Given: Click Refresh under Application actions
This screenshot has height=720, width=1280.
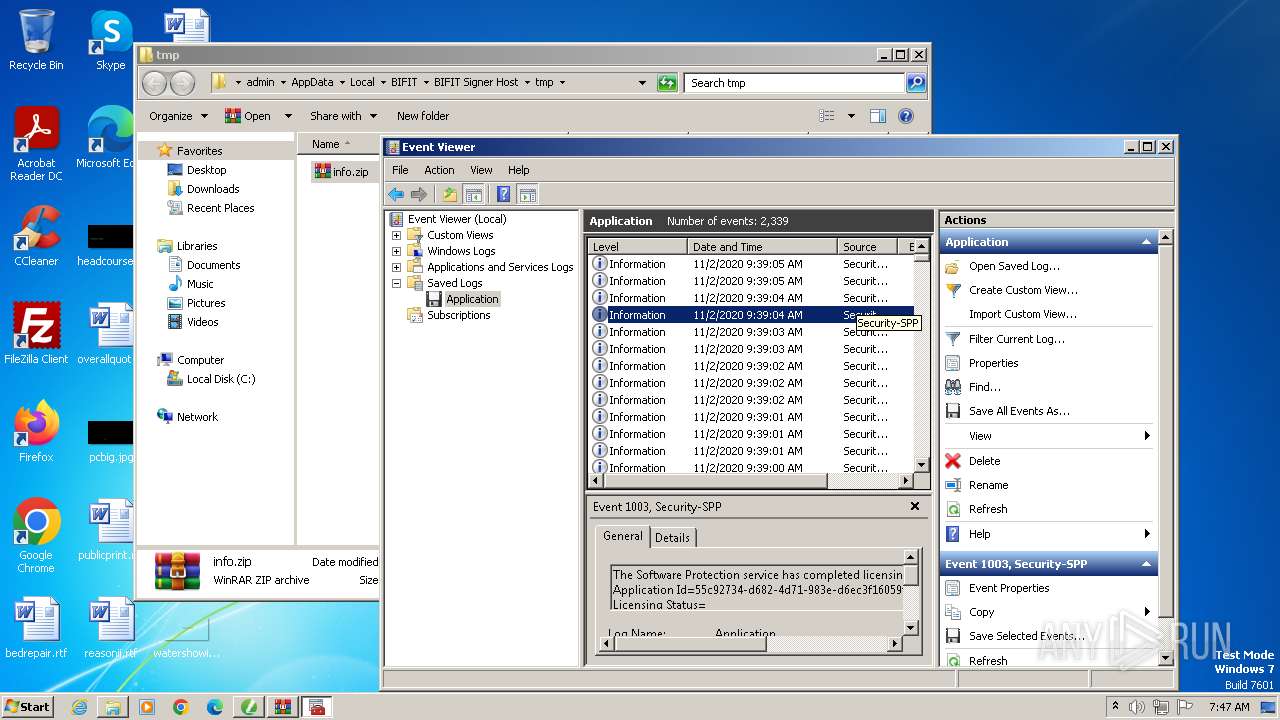Looking at the screenshot, I should 987,509.
